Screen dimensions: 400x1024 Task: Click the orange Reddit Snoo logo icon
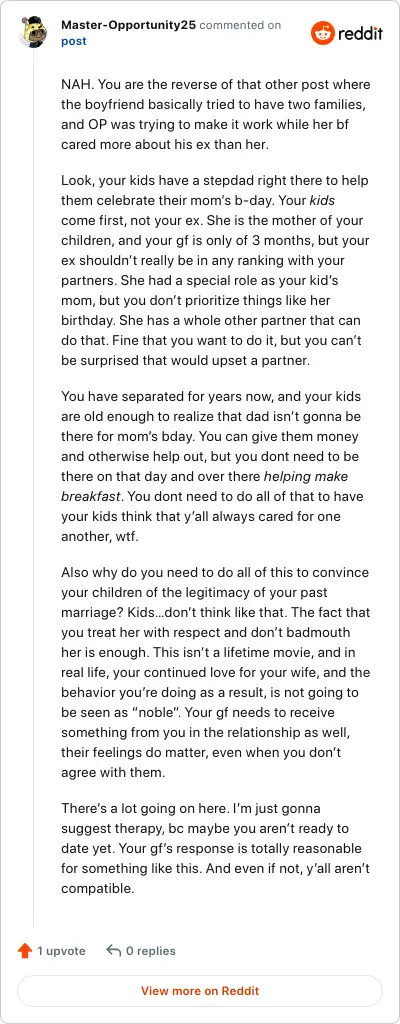(322, 33)
